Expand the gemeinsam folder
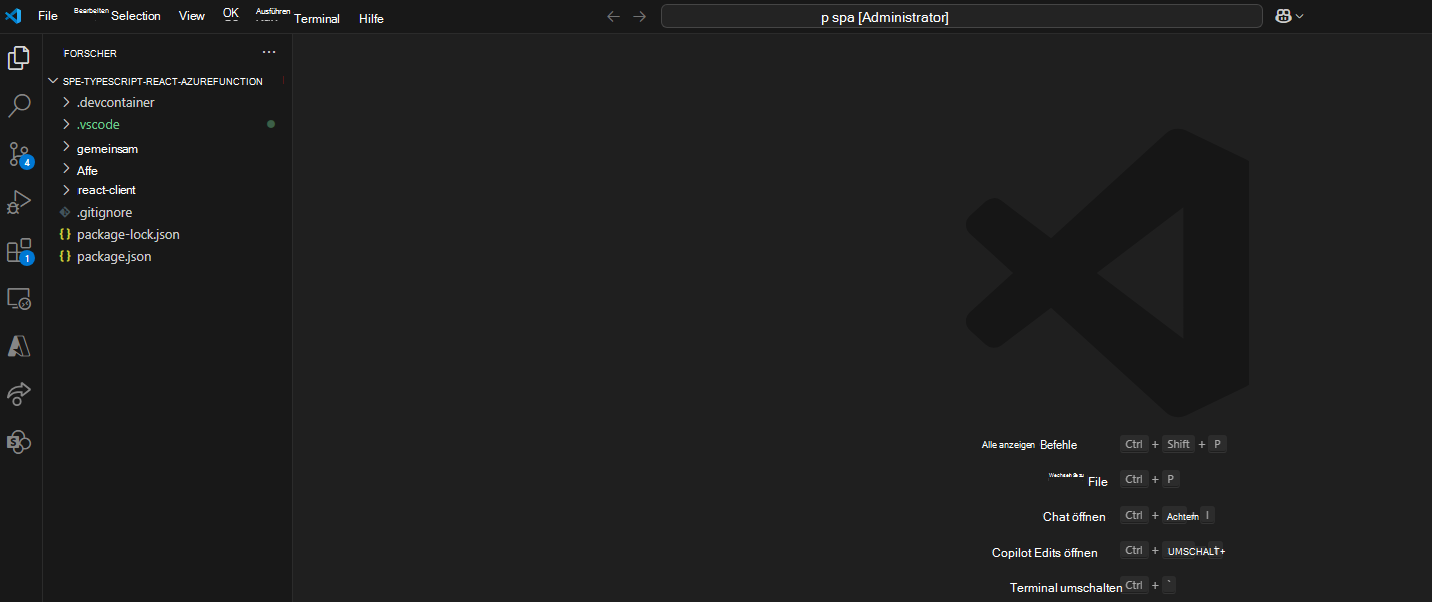The height and width of the screenshot is (602, 1432). tap(66, 147)
